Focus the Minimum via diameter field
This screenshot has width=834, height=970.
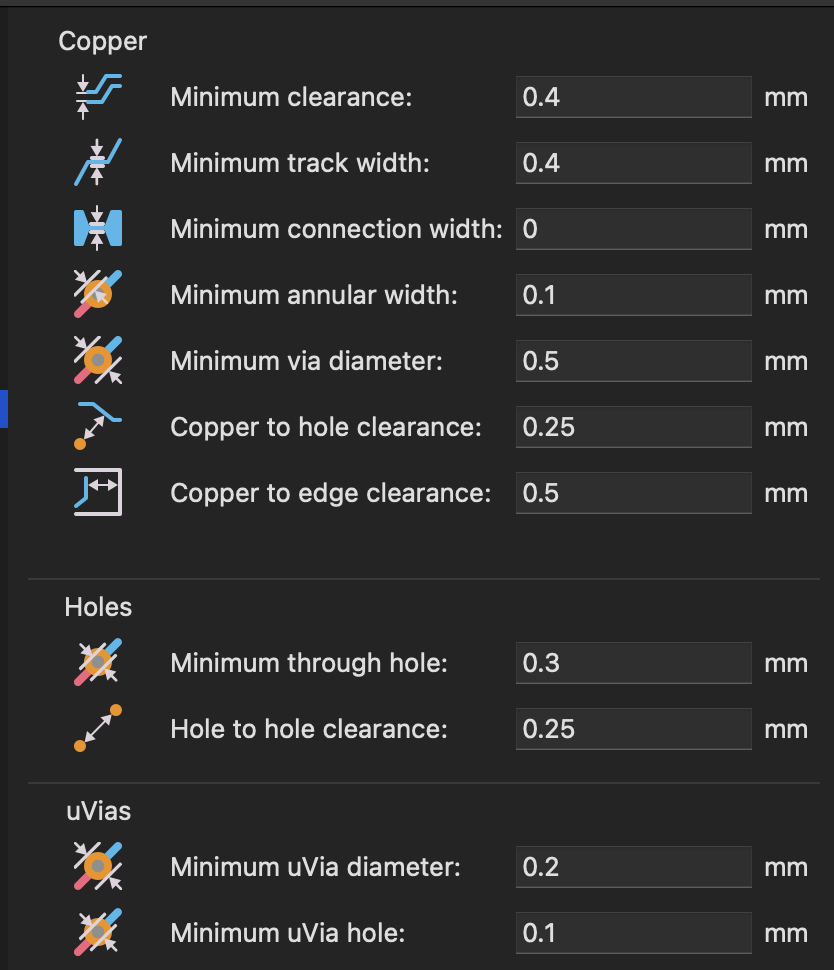click(x=633, y=361)
